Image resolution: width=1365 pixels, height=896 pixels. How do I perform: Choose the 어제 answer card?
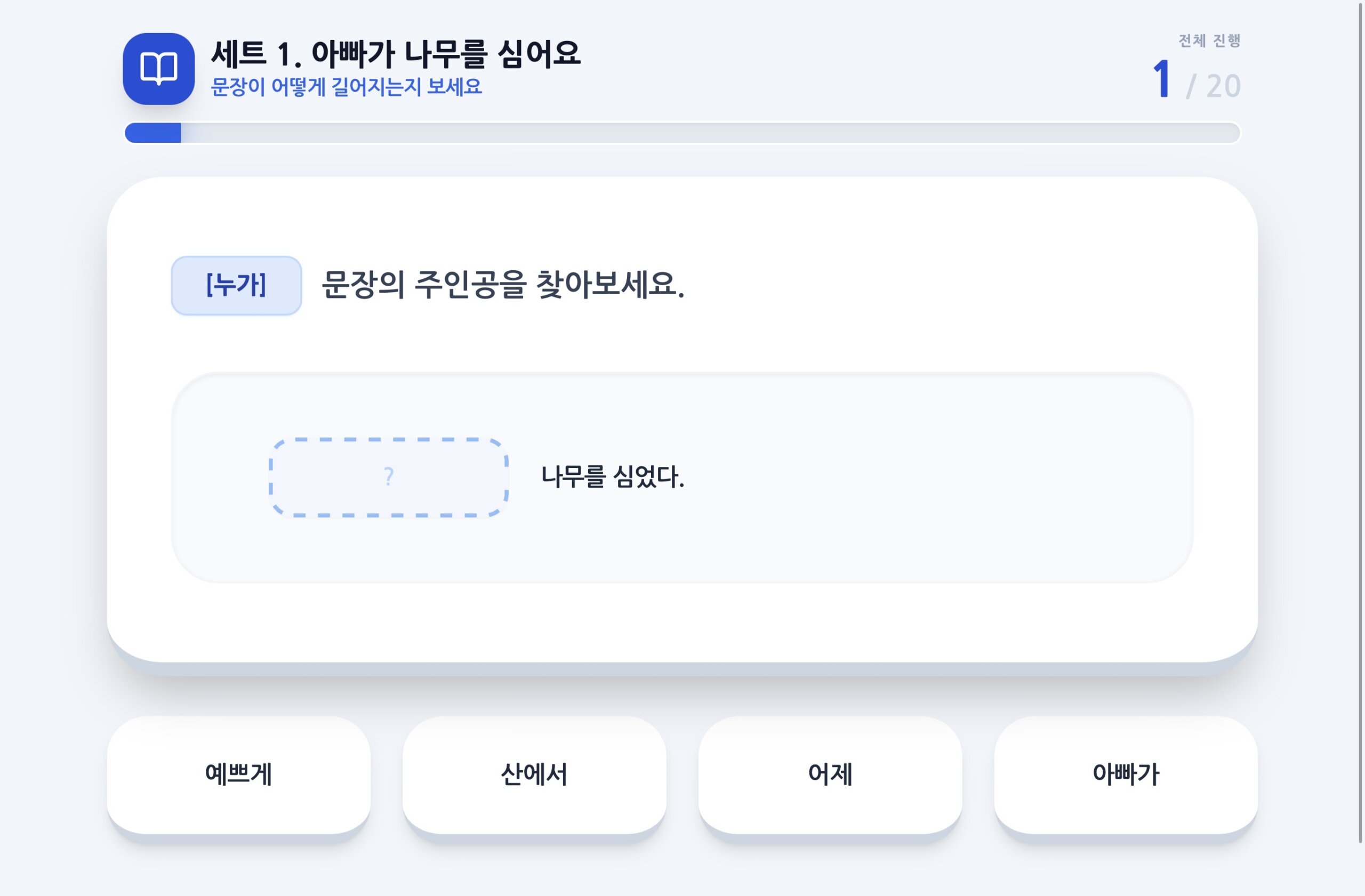click(x=830, y=775)
